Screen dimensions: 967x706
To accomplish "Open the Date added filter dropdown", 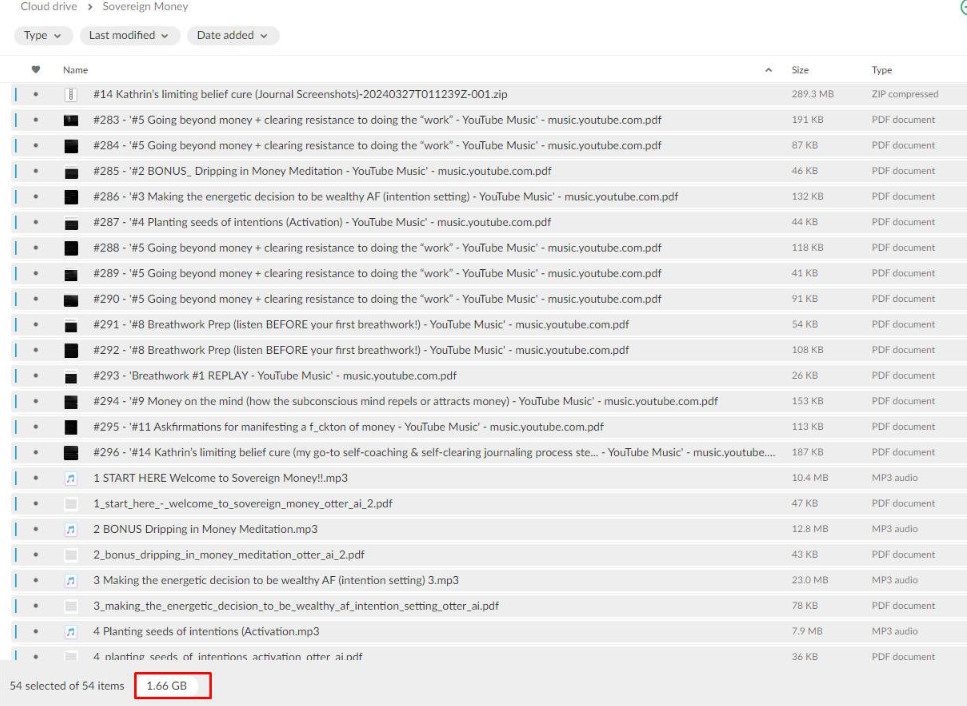I will click(x=232, y=35).
